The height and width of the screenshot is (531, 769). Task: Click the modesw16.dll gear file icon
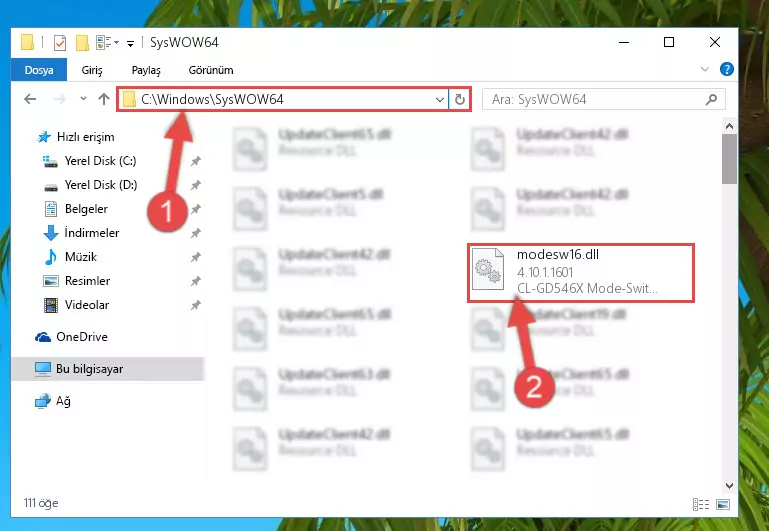coord(488,269)
